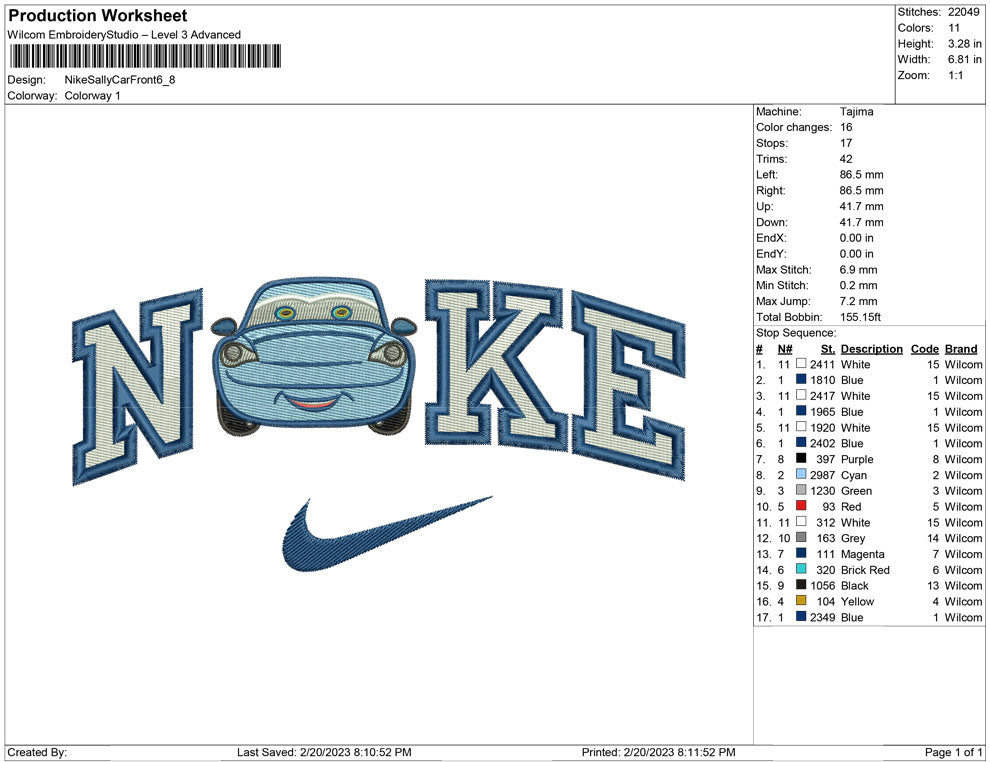Image resolution: width=990 pixels, height=762 pixels.
Task: Click the blue swatch for 2349 Blue
Action: tap(801, 616)
